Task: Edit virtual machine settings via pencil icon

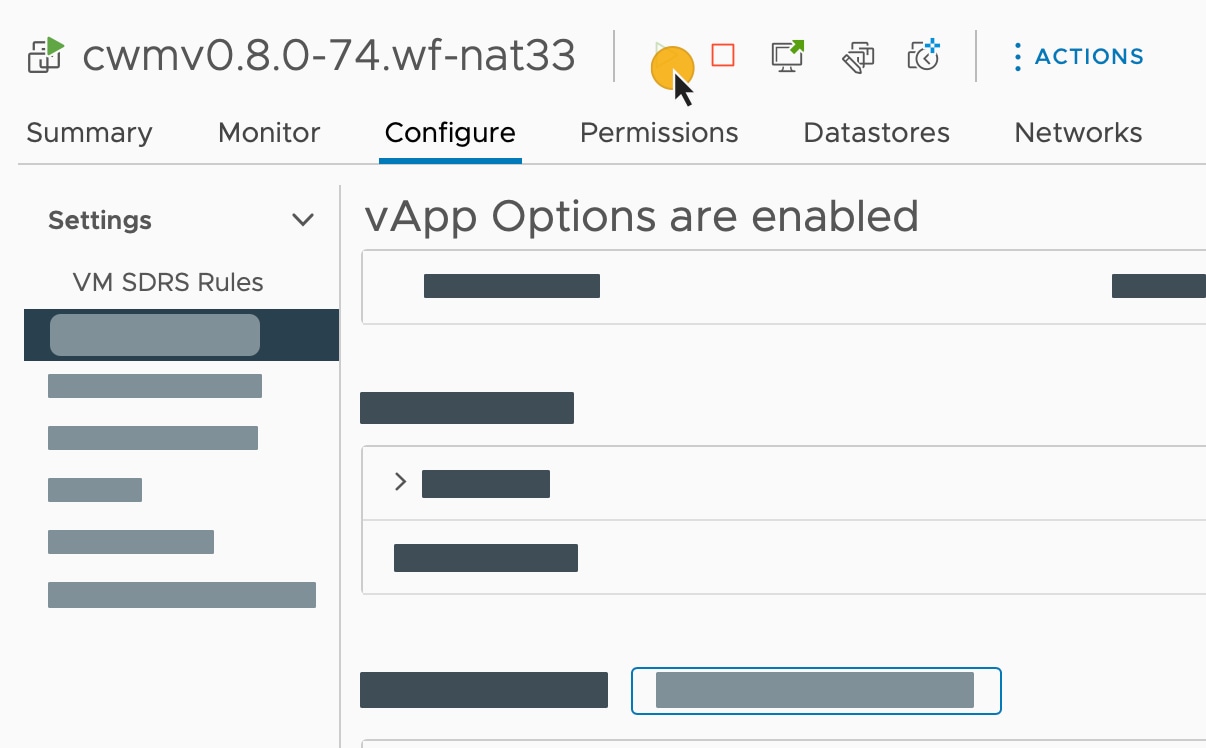Action: pos(856,56)
